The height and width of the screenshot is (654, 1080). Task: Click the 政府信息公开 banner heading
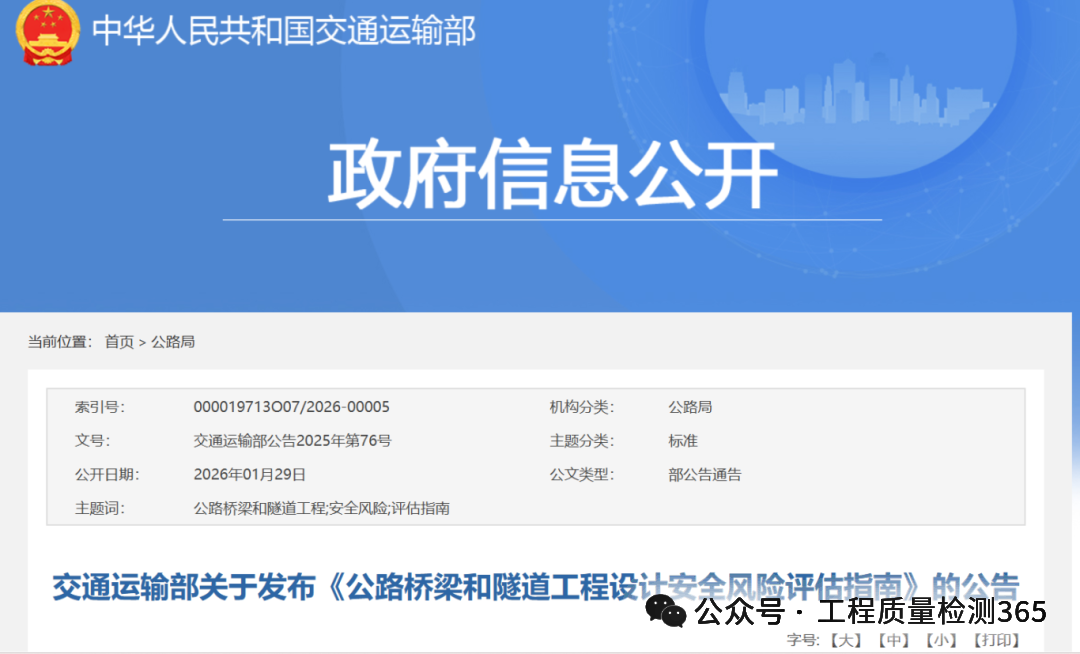click(552, 174)
